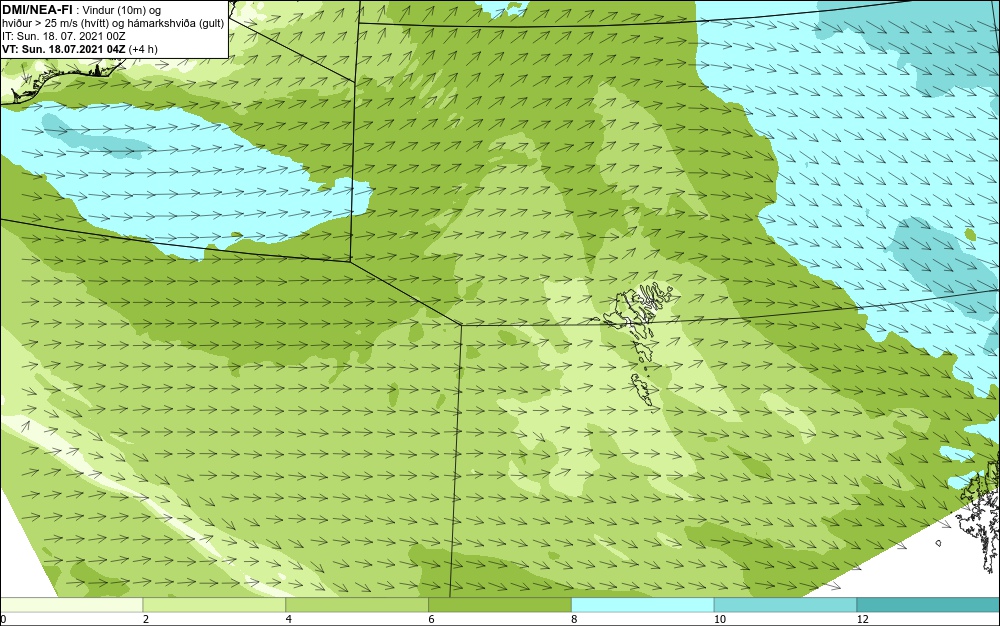Click the legend value label '6'
The image size is (1000, 626).
coord(432,619)
